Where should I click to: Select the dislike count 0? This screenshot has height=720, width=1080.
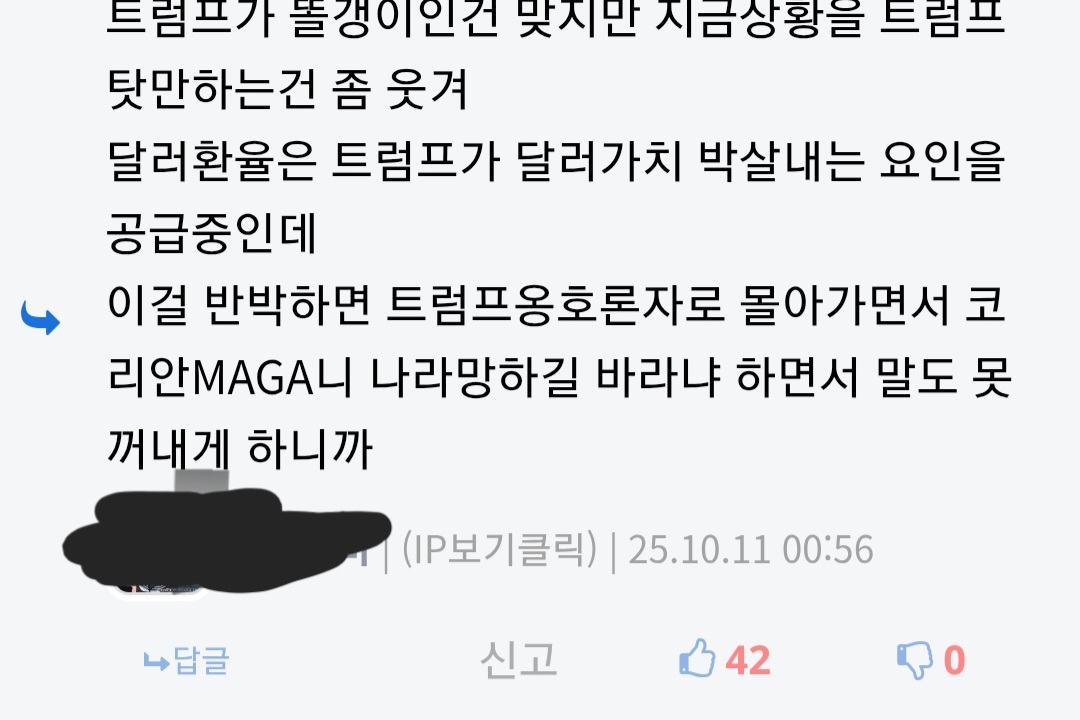click(x=954, y=660)
